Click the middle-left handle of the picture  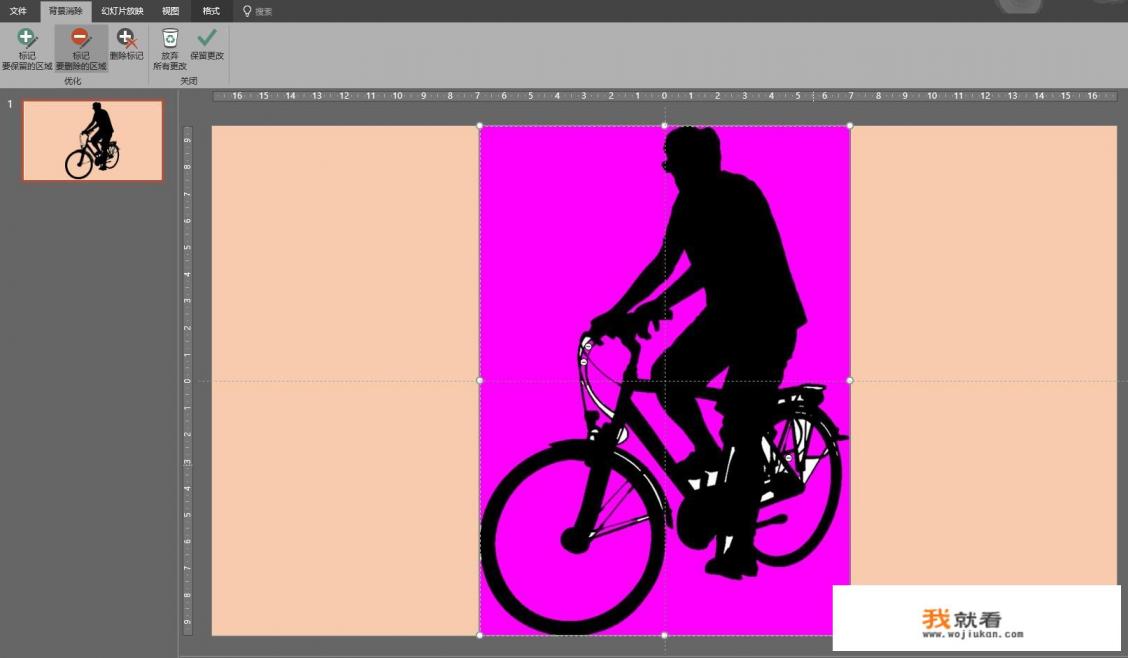[480, 380]
